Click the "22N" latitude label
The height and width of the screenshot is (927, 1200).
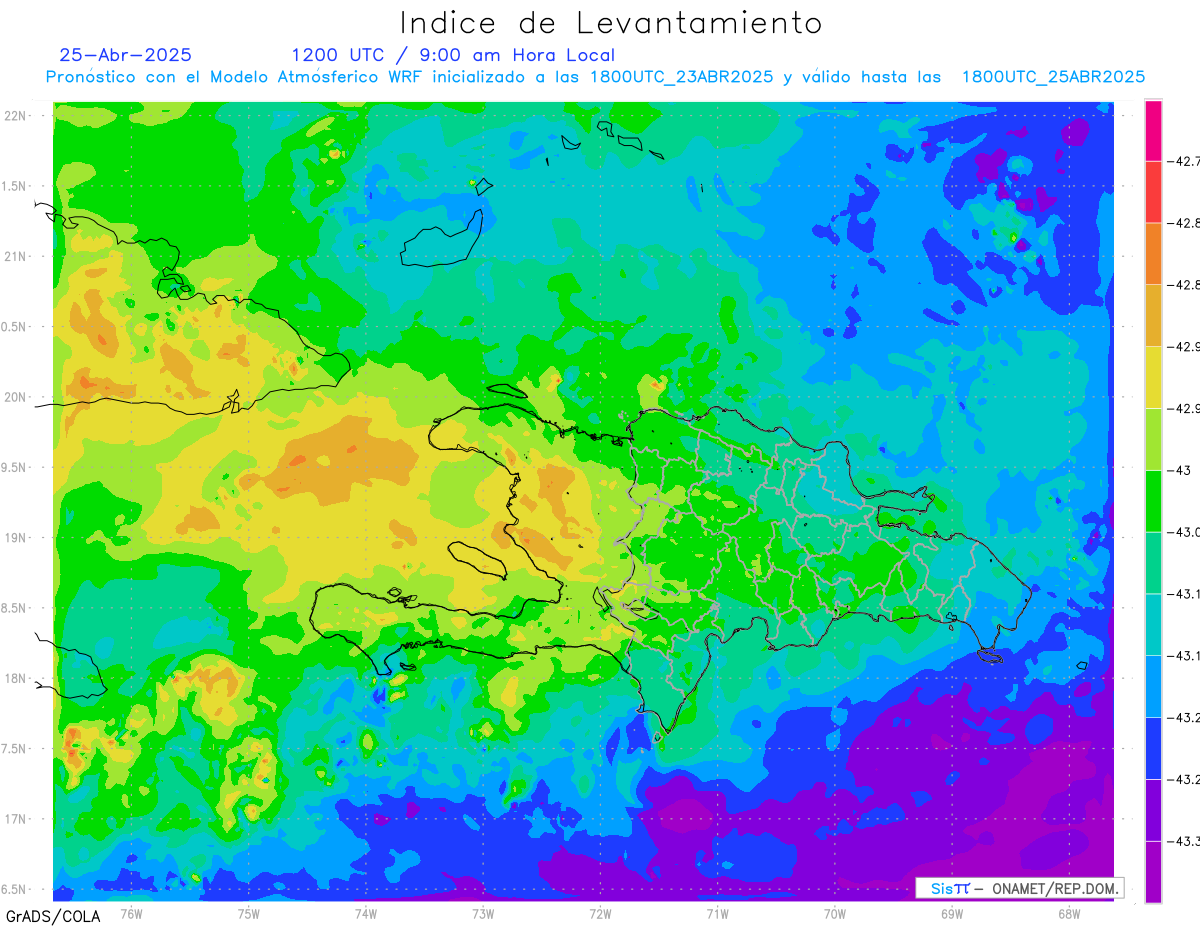click(x=15, y=116)
